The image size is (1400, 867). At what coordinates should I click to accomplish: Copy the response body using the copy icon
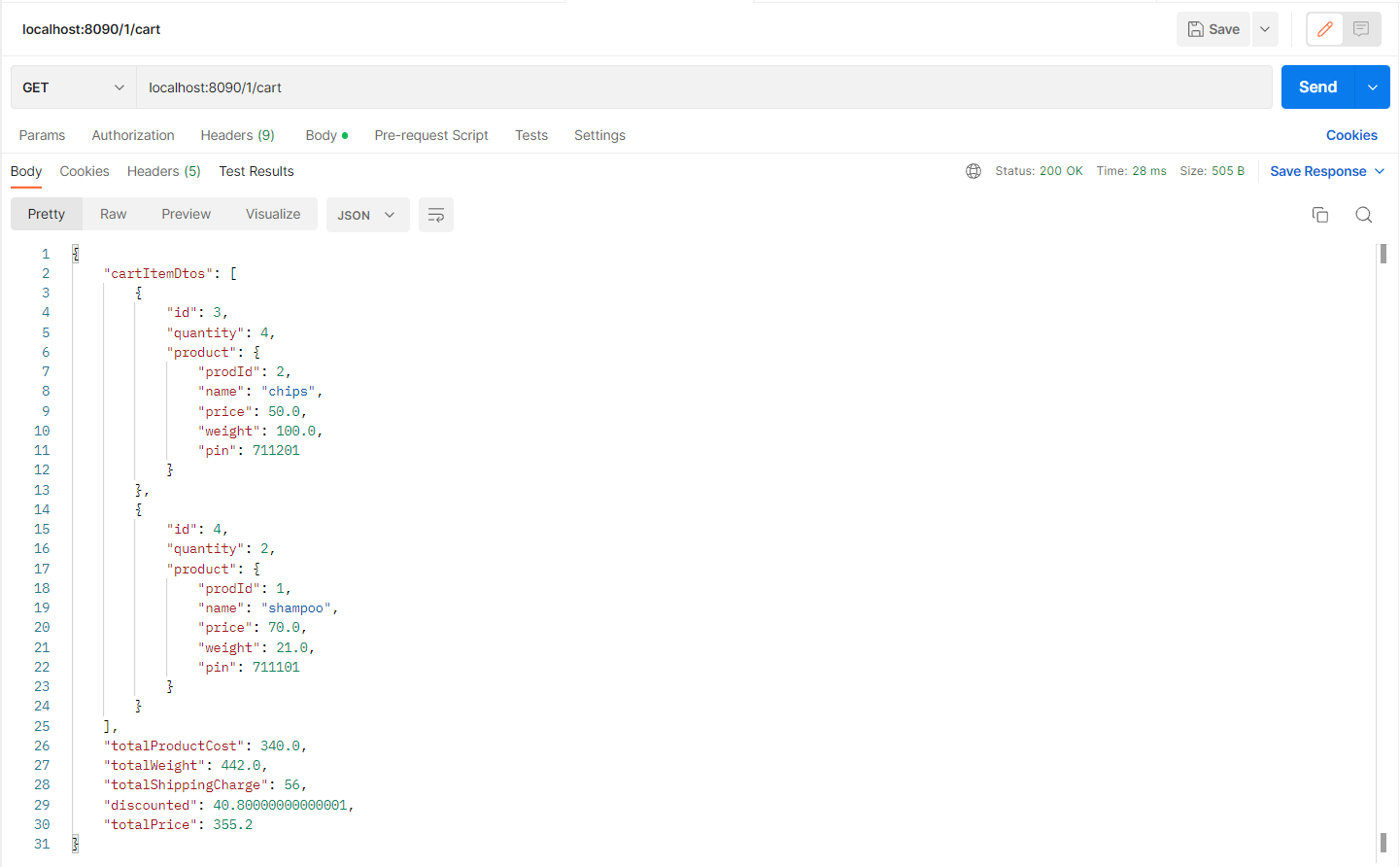coord(1320,215)
